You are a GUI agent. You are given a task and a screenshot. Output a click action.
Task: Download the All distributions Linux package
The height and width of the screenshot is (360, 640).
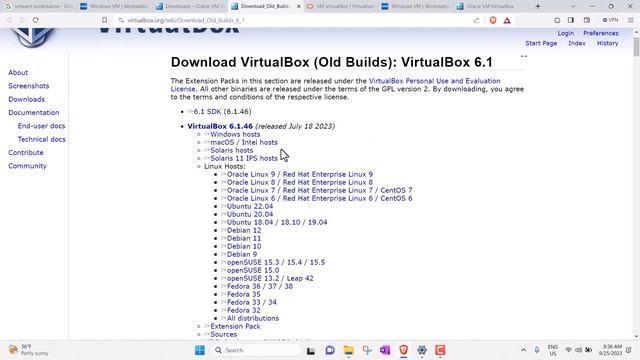pyautogui.click(x=253, y=318)
